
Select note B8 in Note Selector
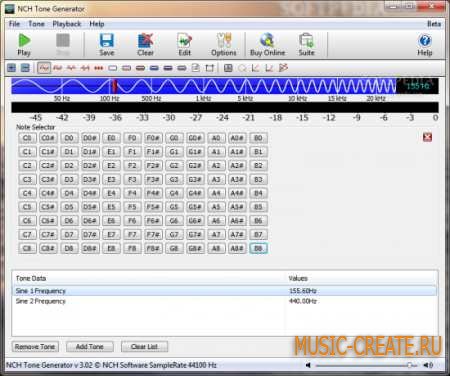(x=258, y=248)
